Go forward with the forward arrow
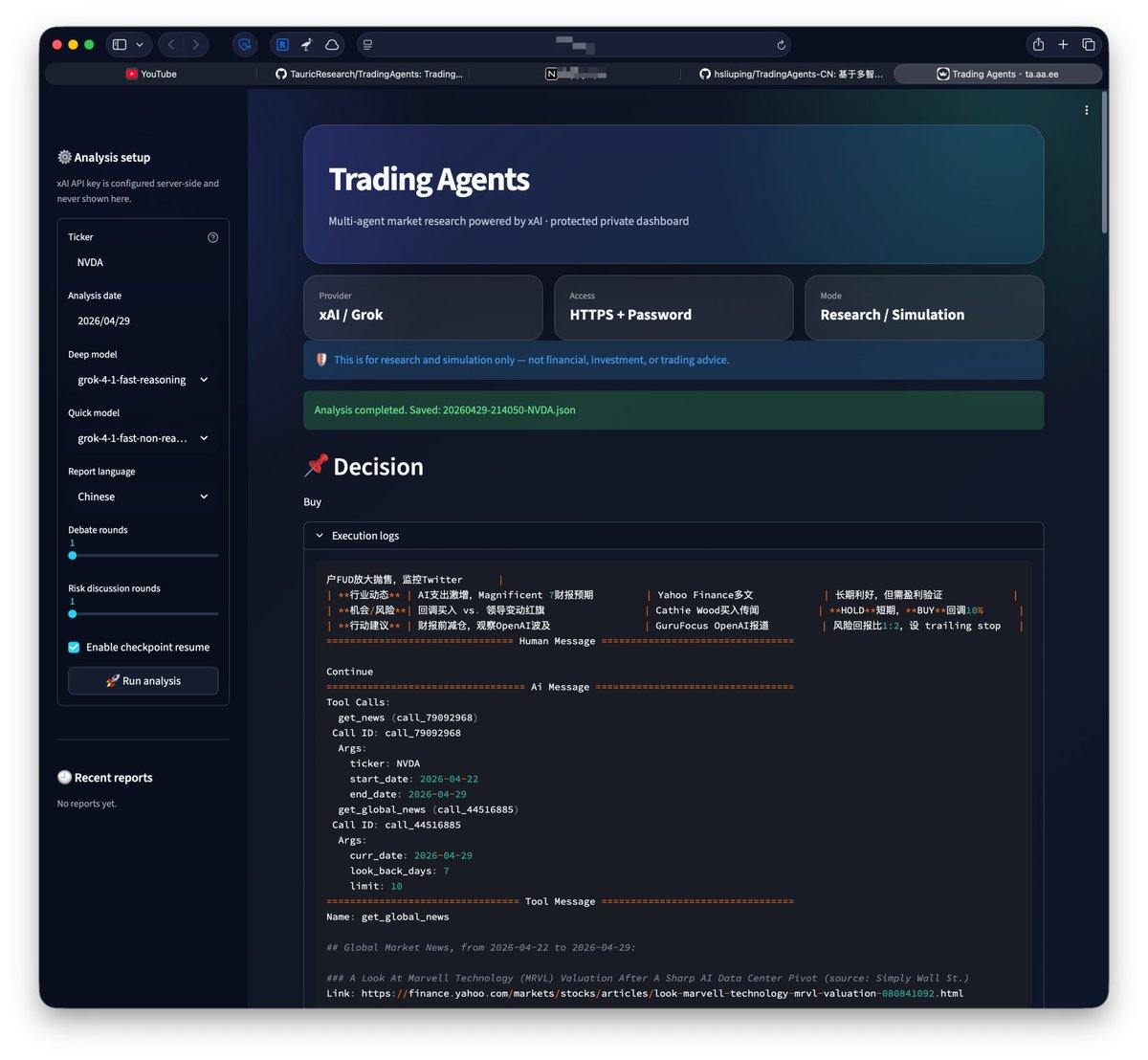 tap(196, 44)
